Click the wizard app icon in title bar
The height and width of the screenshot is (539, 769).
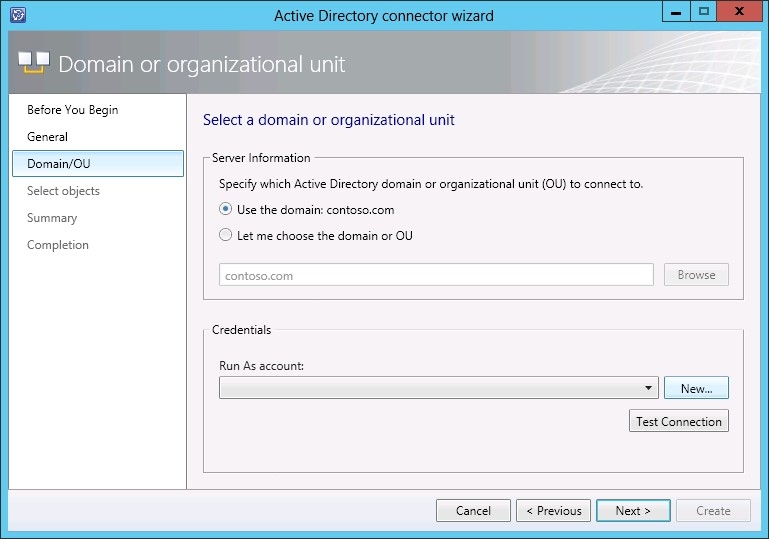click(18, 15)
